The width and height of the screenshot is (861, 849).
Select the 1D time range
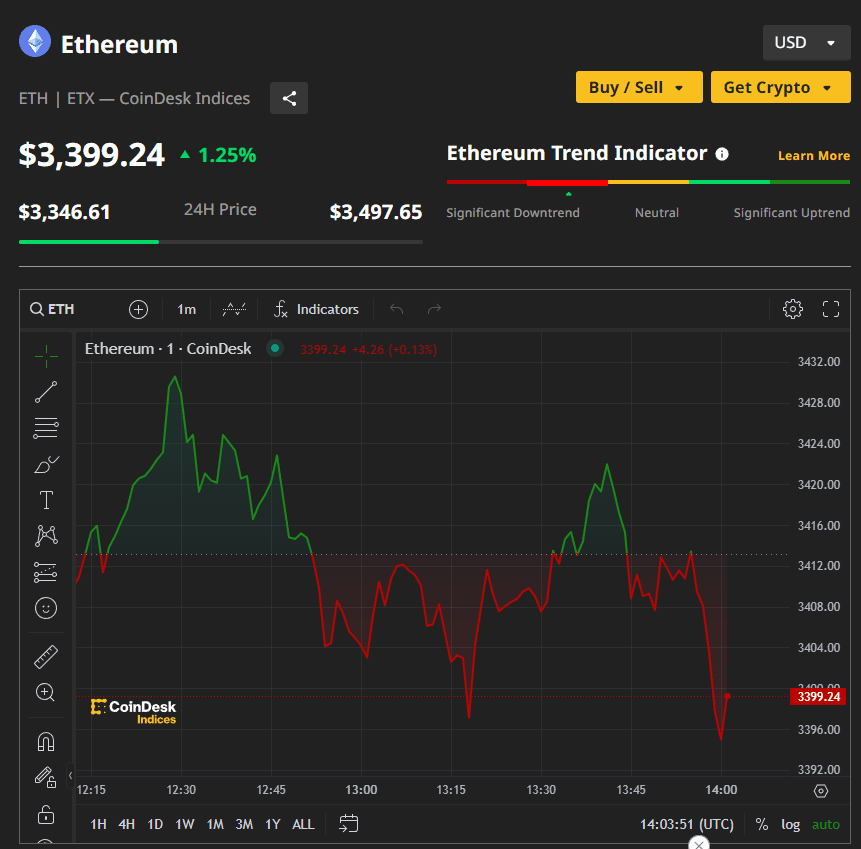155,824
